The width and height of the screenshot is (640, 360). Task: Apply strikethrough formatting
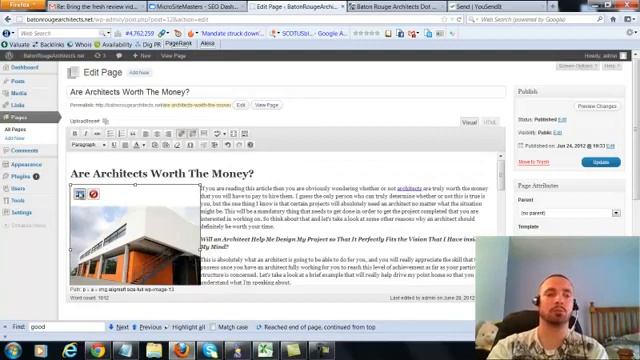(x=97, y=133)
